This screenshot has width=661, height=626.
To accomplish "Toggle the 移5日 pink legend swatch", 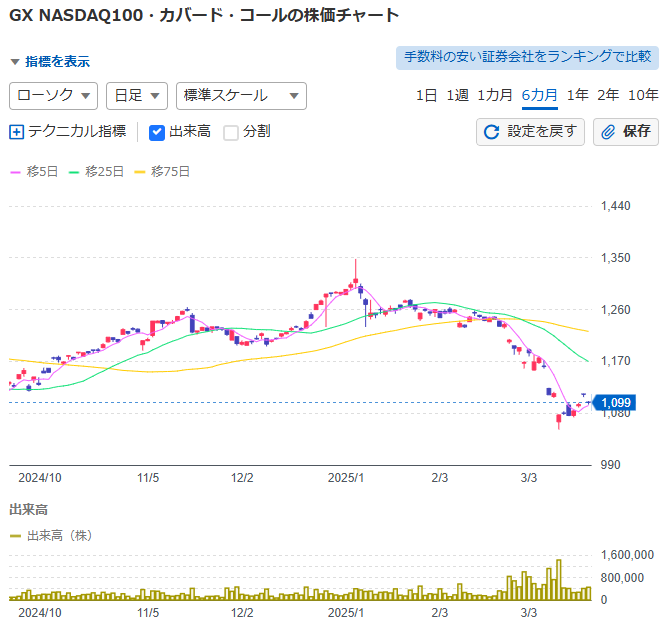I will tap(15, 172).
